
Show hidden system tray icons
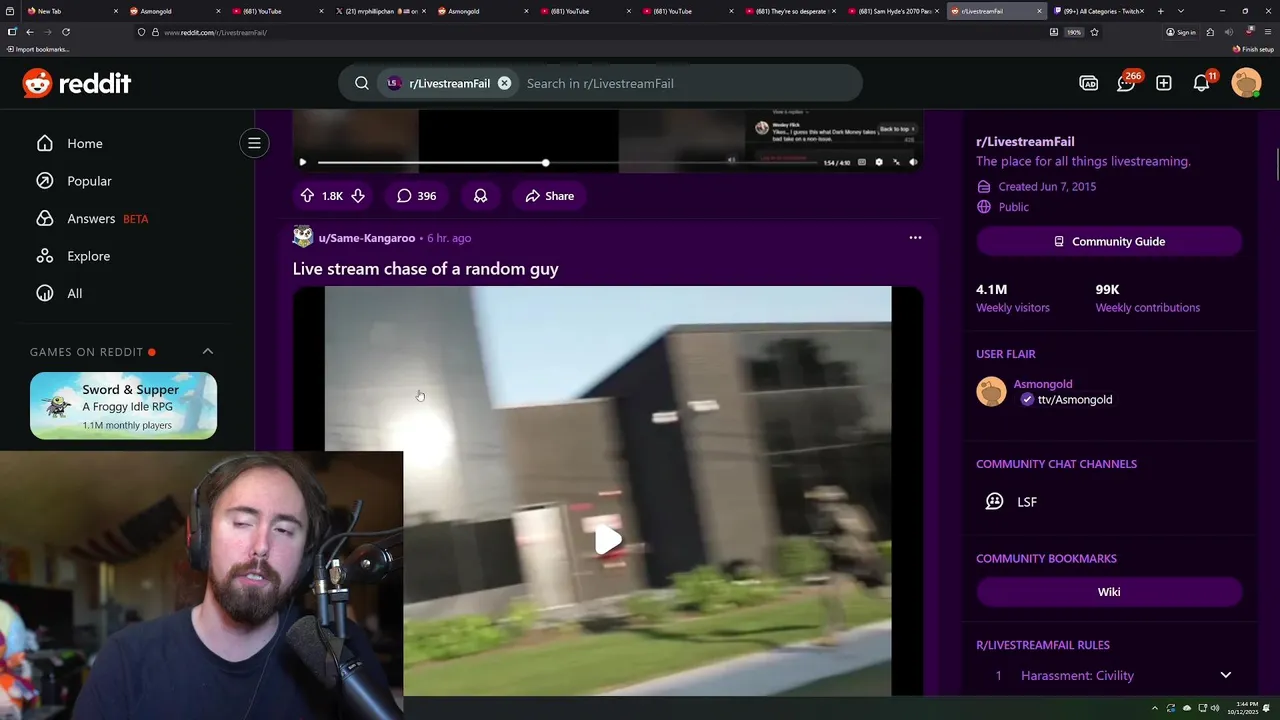tap(1154, 708)
